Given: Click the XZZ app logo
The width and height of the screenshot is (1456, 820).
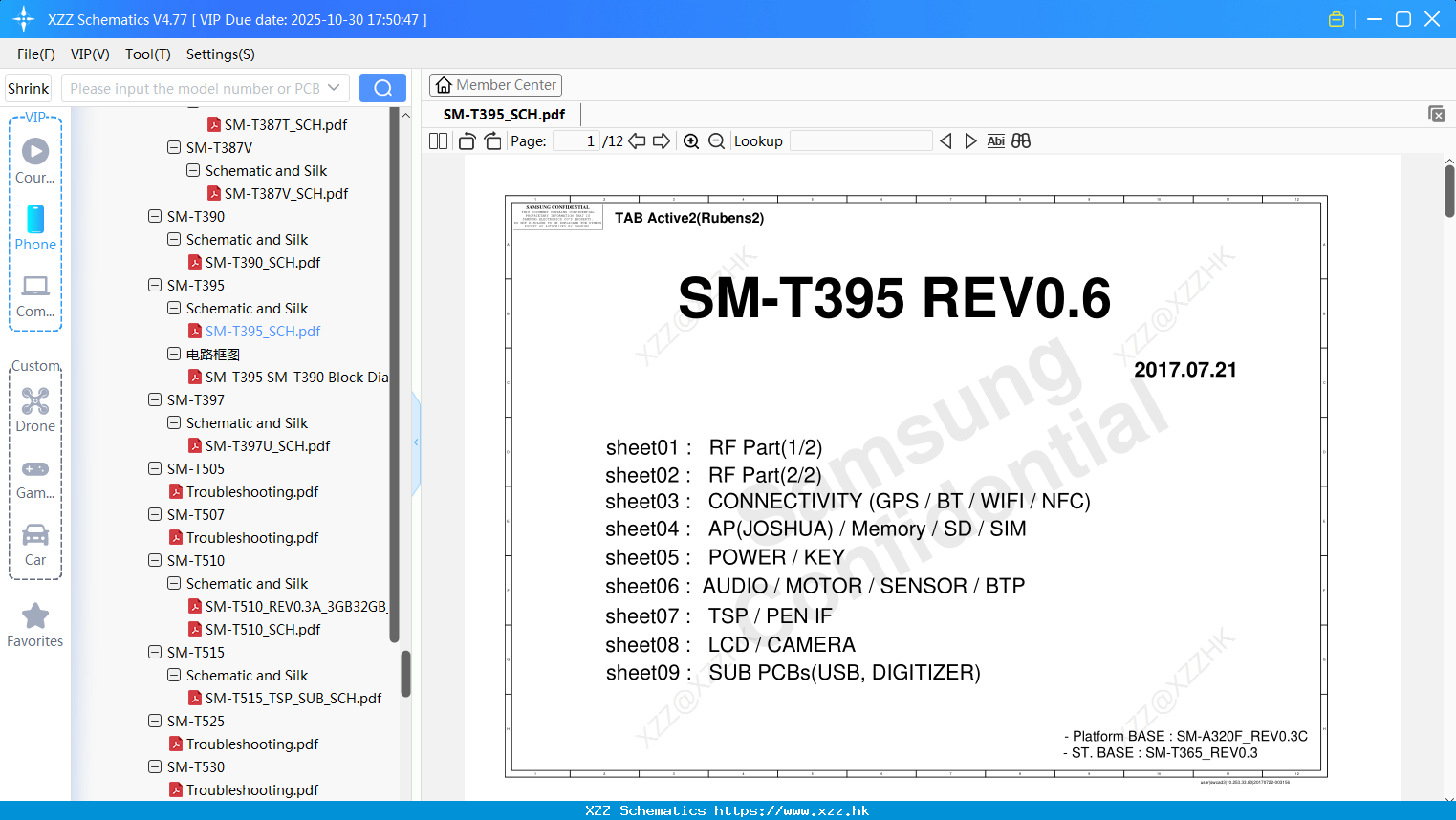Looking at the screenshot, I should click(x=24, y=19).
